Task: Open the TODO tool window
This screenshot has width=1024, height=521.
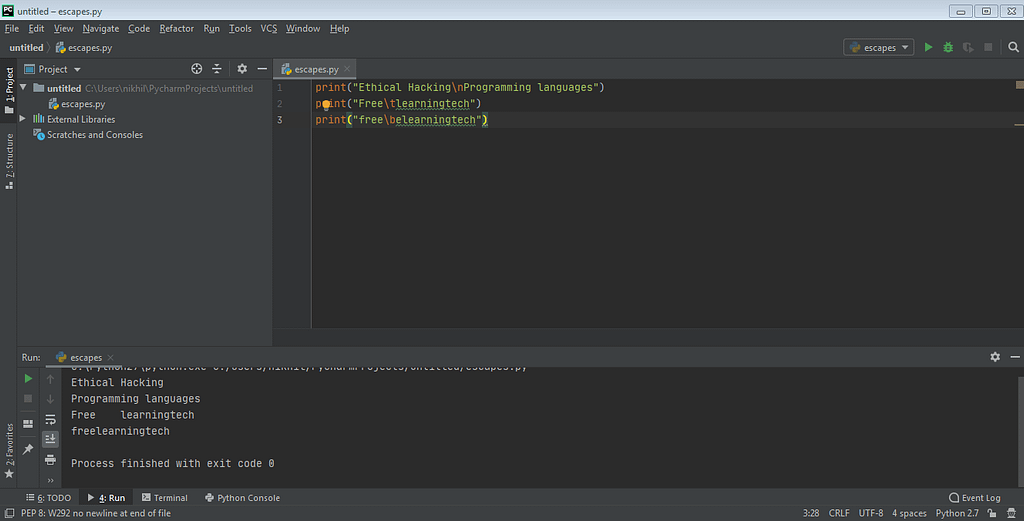Action: [48, 497]
